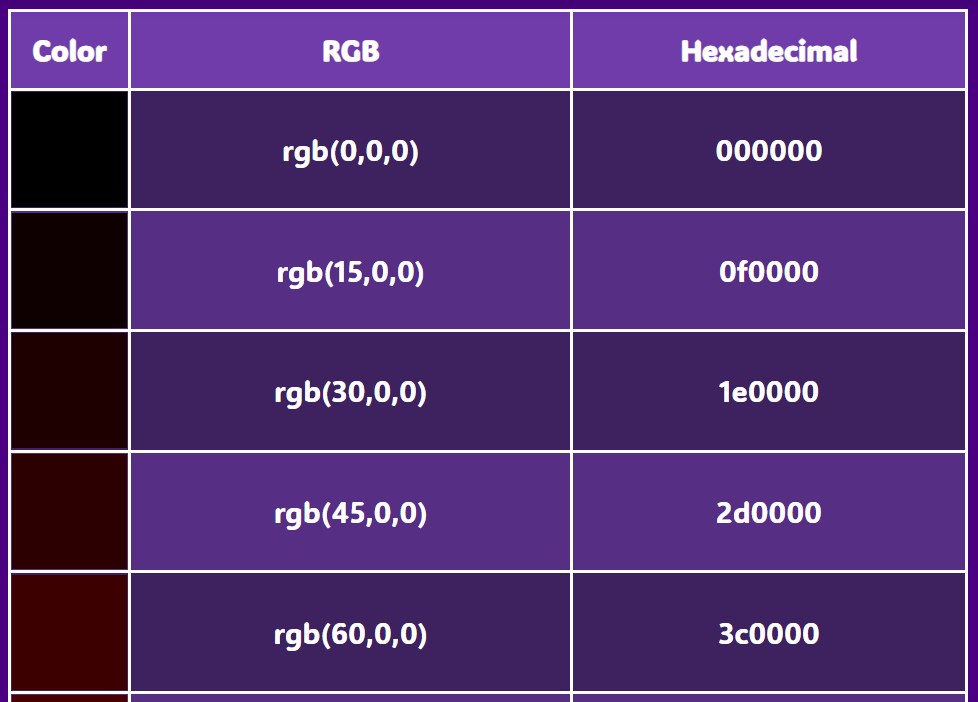This screenshot has width=978, height=702.
Task: Click the black color swatch for 000000
Action: tap(69, 150)
